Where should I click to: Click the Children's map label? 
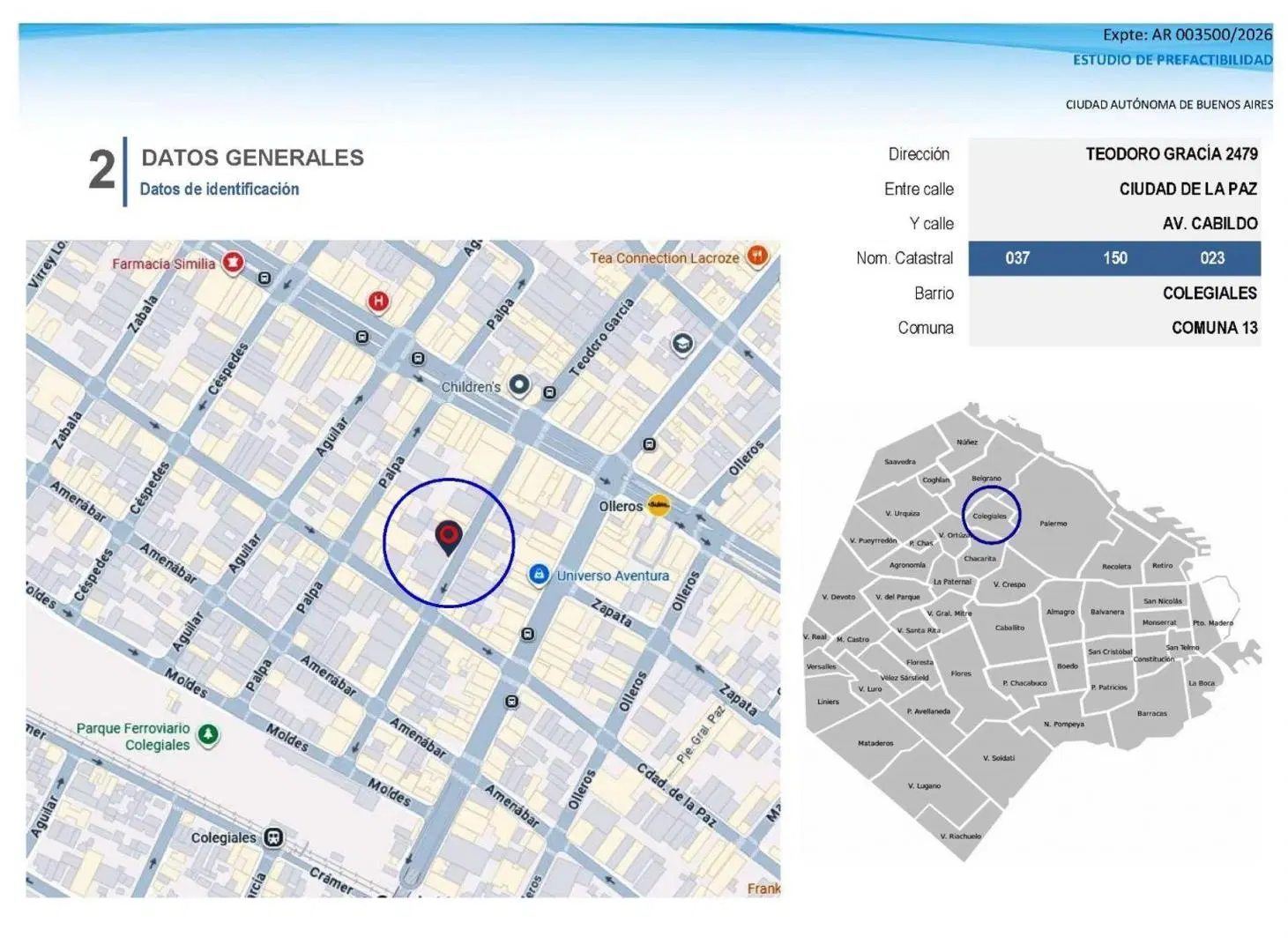(471, 386)
